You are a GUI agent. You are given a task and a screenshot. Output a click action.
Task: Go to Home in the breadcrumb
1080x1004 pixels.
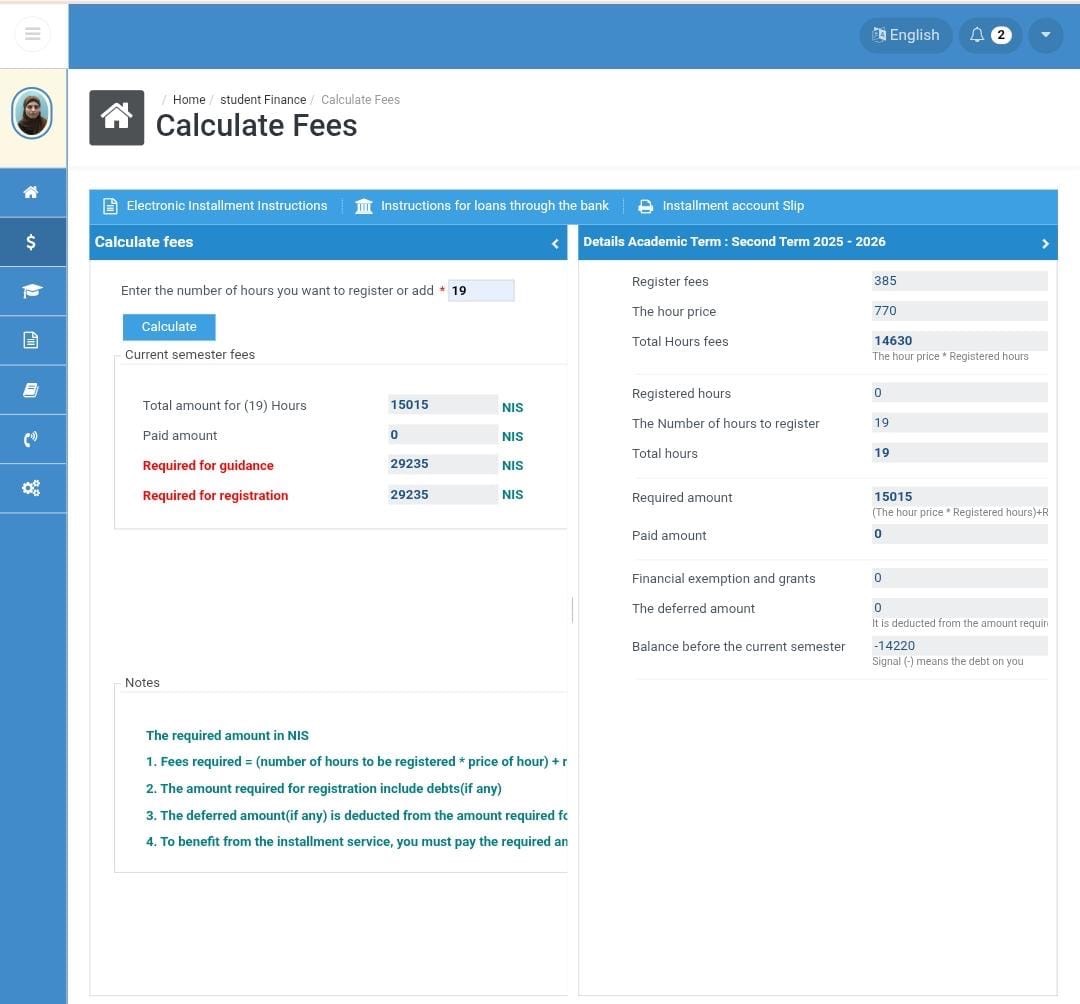pos(189,100)
